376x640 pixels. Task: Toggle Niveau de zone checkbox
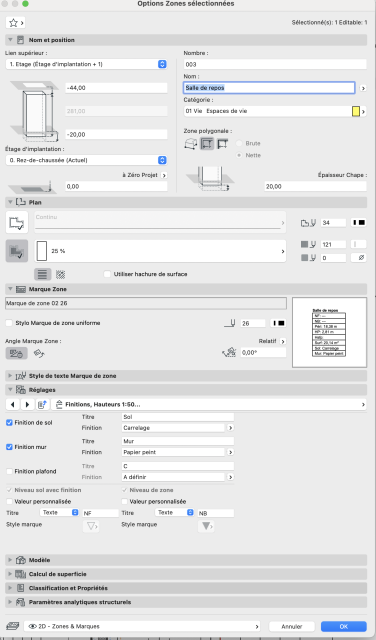pyautogui.click(x=125, y=490)
